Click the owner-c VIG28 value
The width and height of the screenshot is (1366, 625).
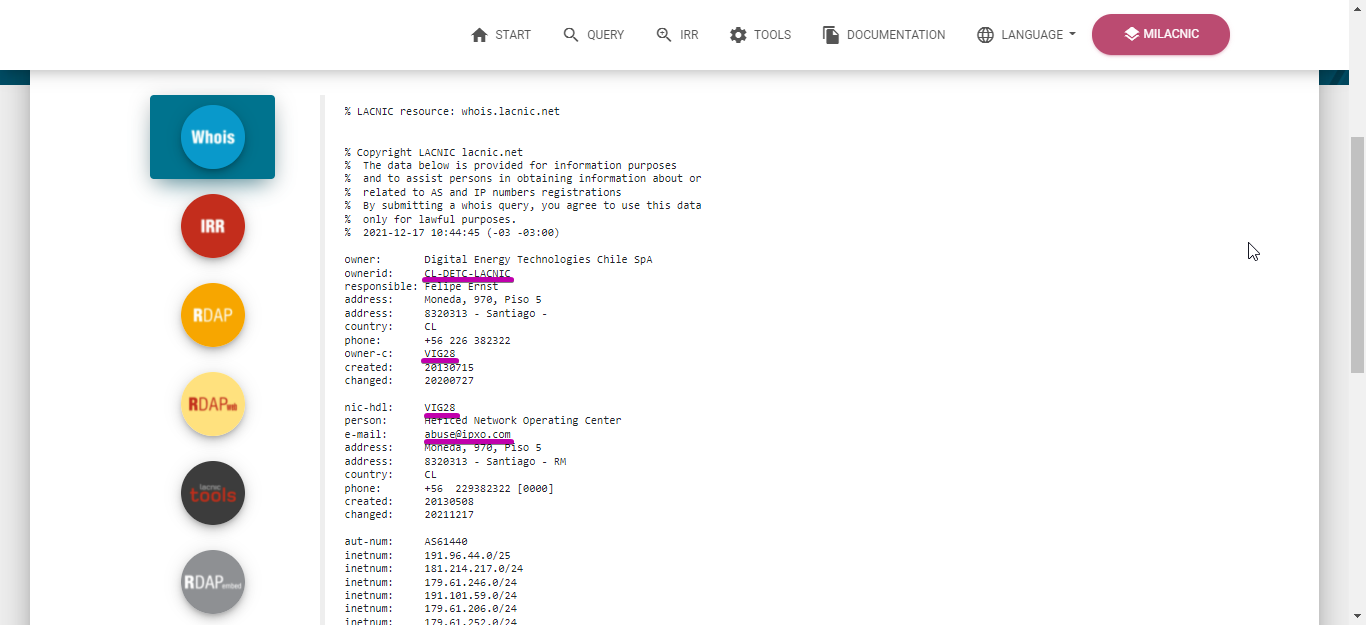439,354
